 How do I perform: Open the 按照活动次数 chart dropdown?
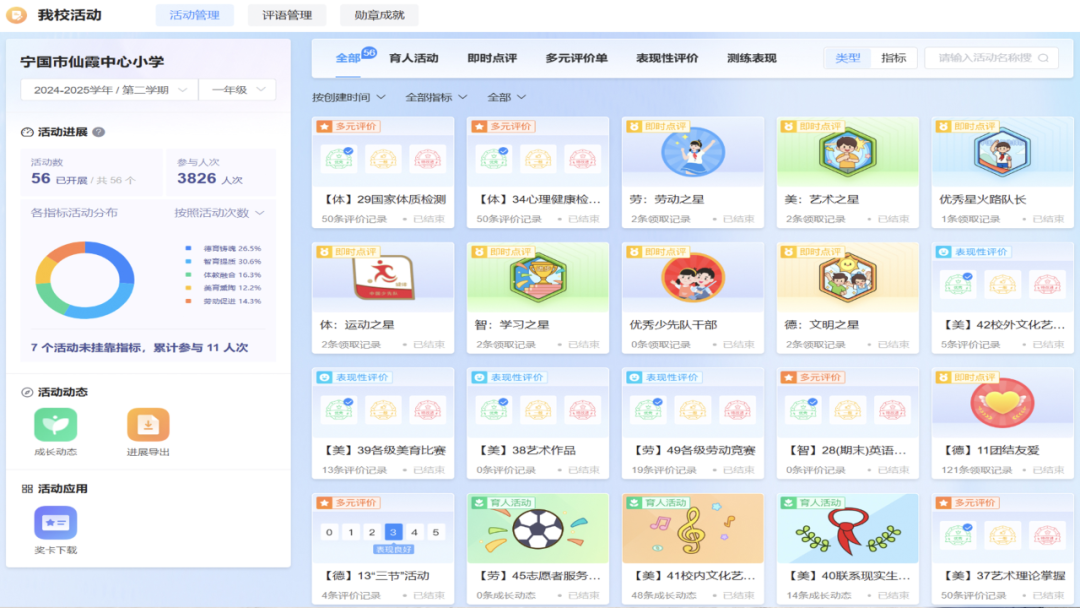tap(219, 213)
